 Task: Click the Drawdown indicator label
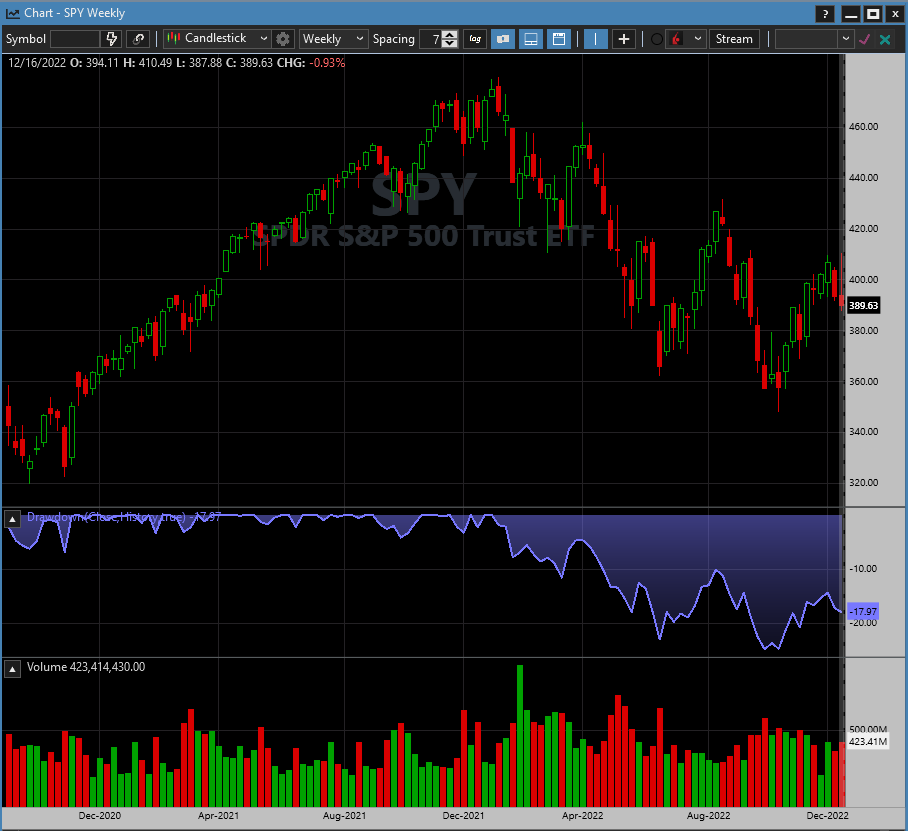124,517
